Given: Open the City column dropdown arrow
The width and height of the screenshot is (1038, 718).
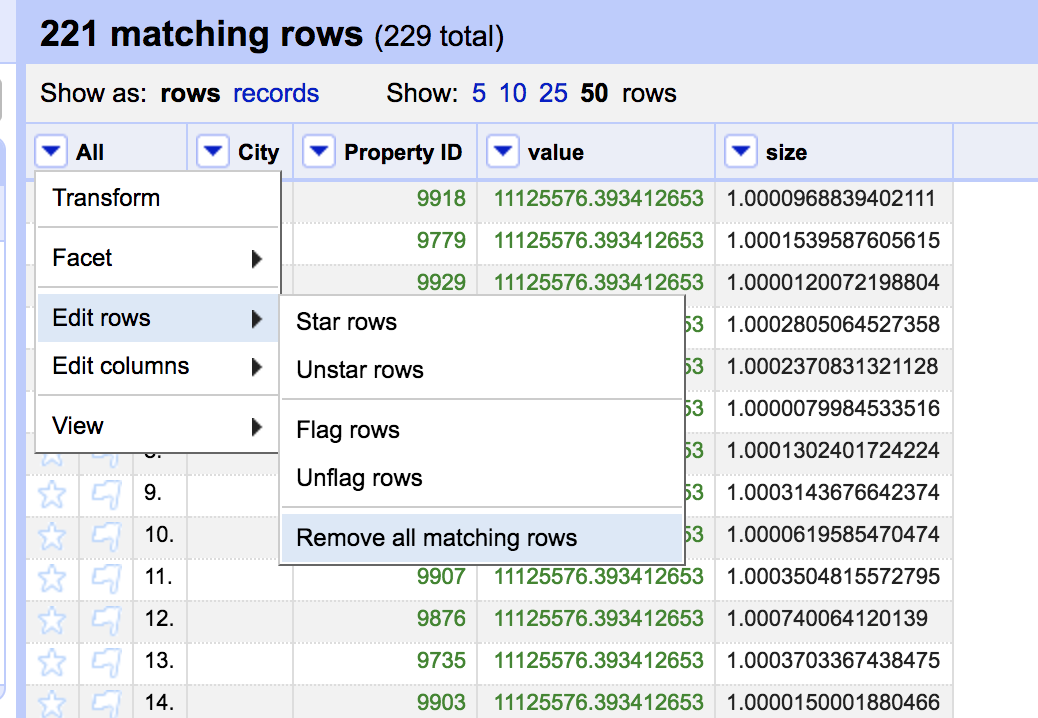Looking at the screenshot, I should (x=212, y=152).
